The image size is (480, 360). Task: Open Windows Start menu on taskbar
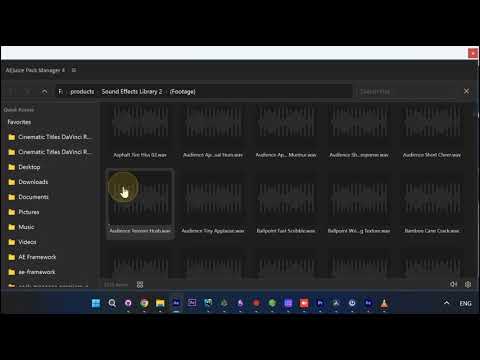96,303
